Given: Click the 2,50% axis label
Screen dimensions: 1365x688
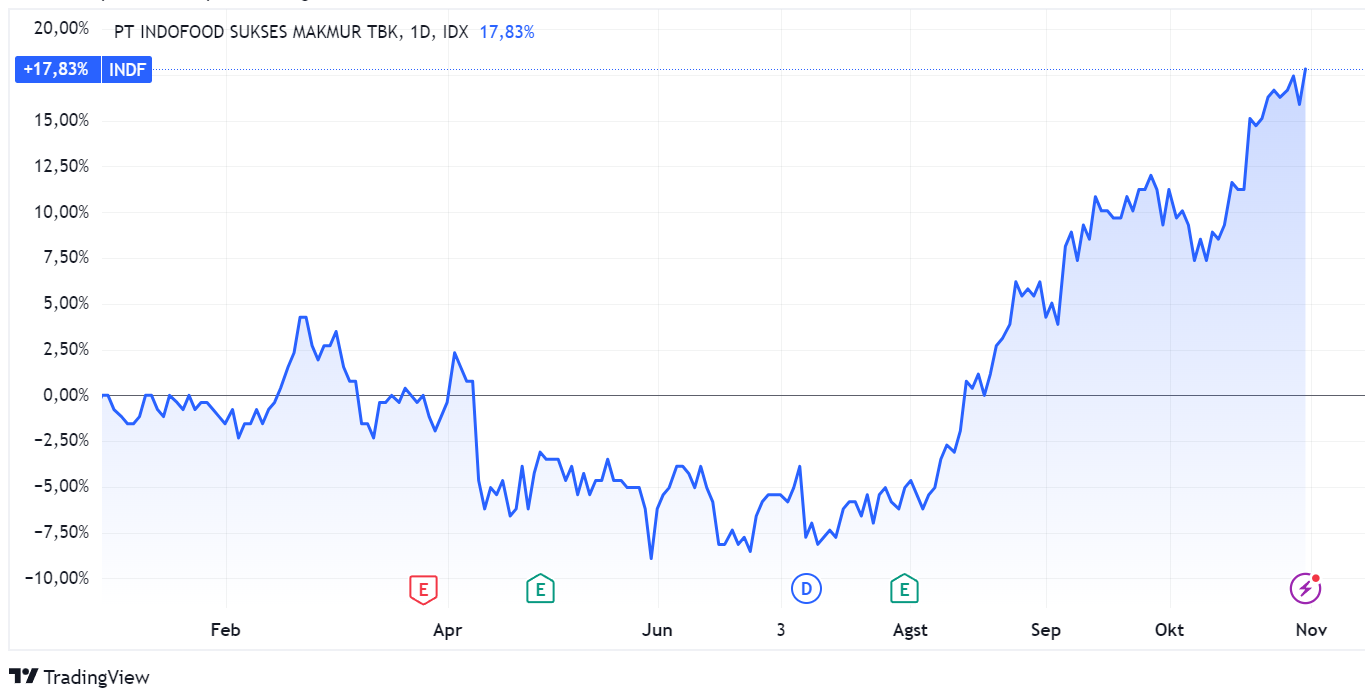Looking at the screenshot, I should 66,349.
